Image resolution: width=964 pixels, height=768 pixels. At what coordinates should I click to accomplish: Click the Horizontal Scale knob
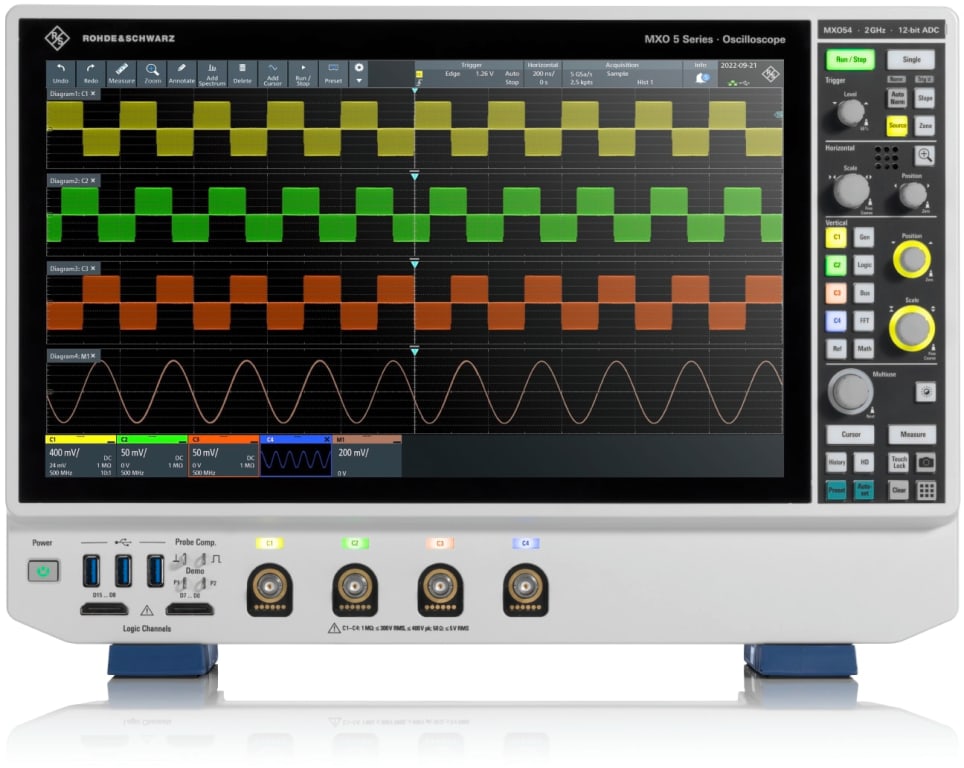[850, 189]
